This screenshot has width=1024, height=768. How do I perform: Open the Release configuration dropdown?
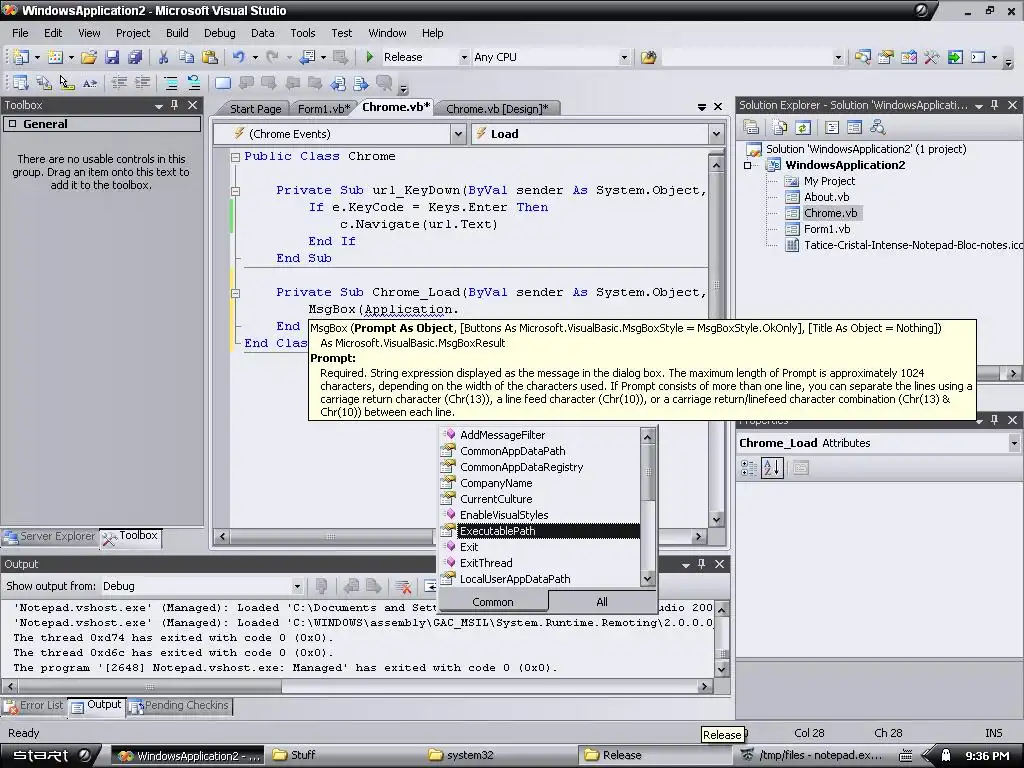[464, 57]
